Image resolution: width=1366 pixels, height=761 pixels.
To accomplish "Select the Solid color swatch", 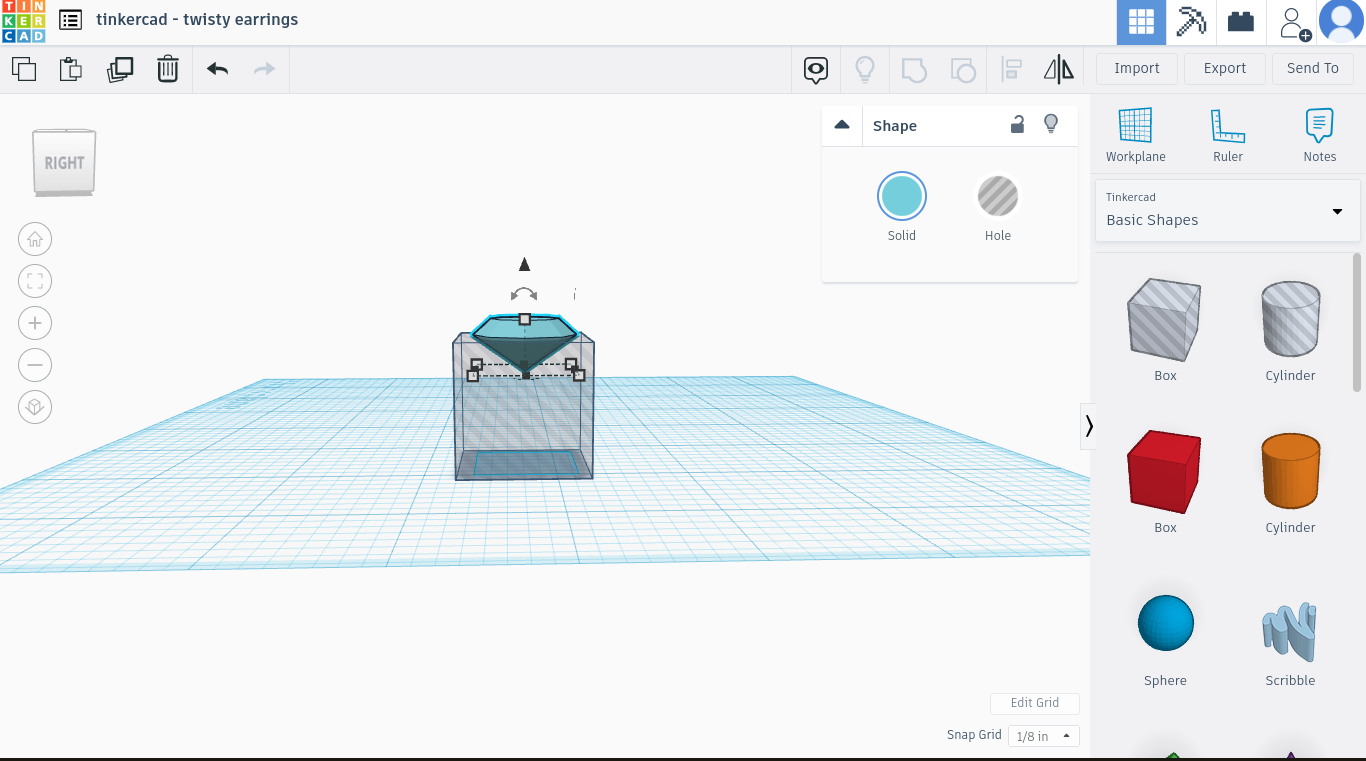I will [x=901, y=196].
